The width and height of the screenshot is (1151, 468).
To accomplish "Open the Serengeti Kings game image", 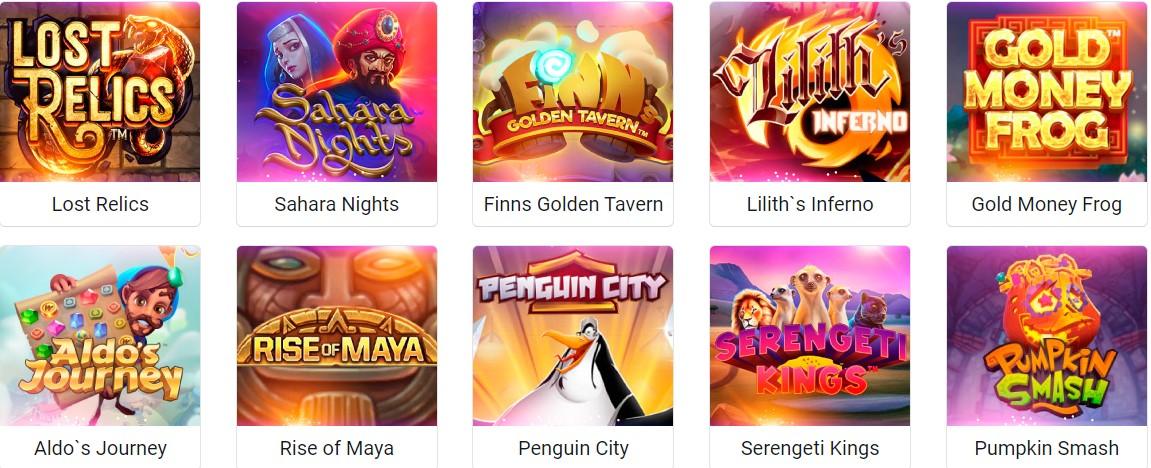I will tap(810, 336).
